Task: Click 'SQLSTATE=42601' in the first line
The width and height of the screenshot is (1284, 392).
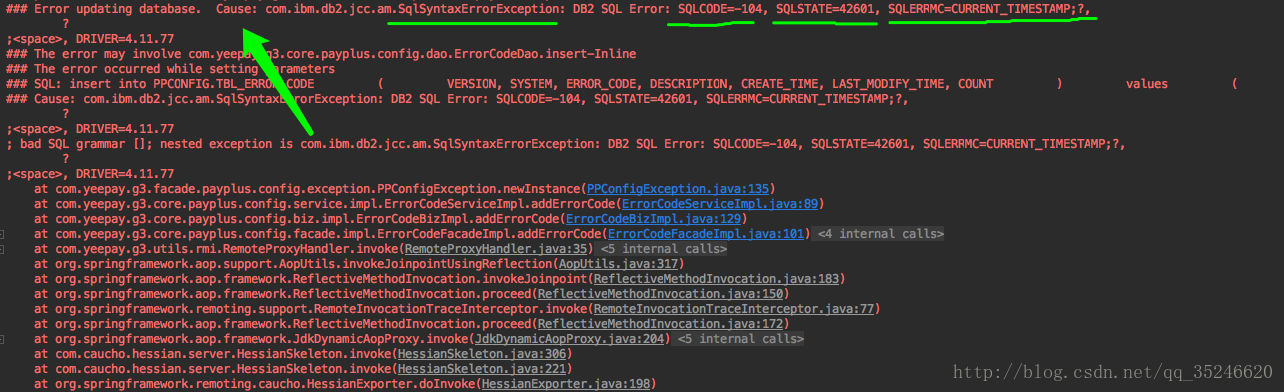Action: 826,9
